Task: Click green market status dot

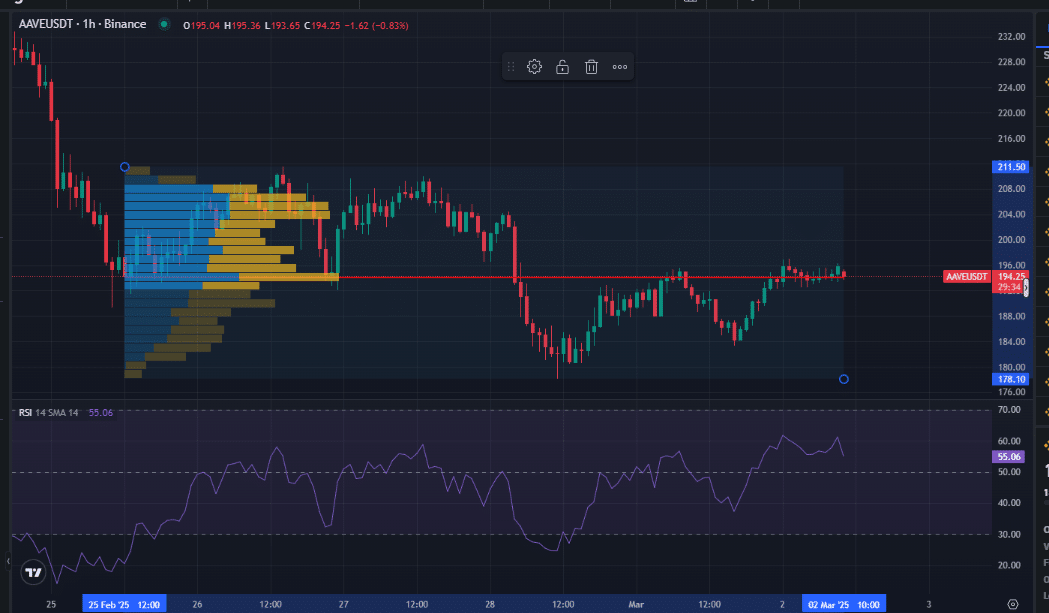Action: point(164,25)
